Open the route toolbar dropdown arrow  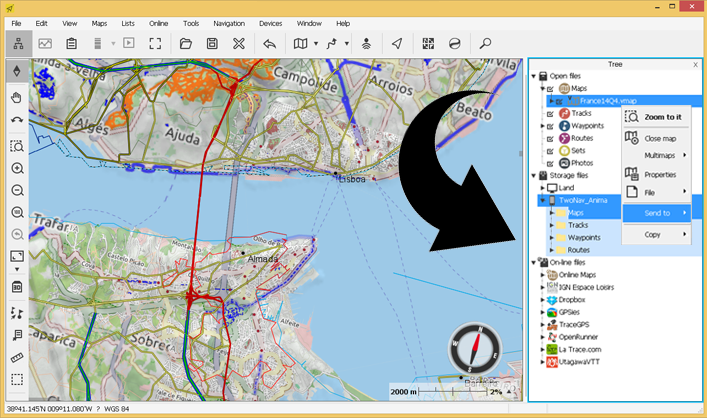click(x=346, y=44)
